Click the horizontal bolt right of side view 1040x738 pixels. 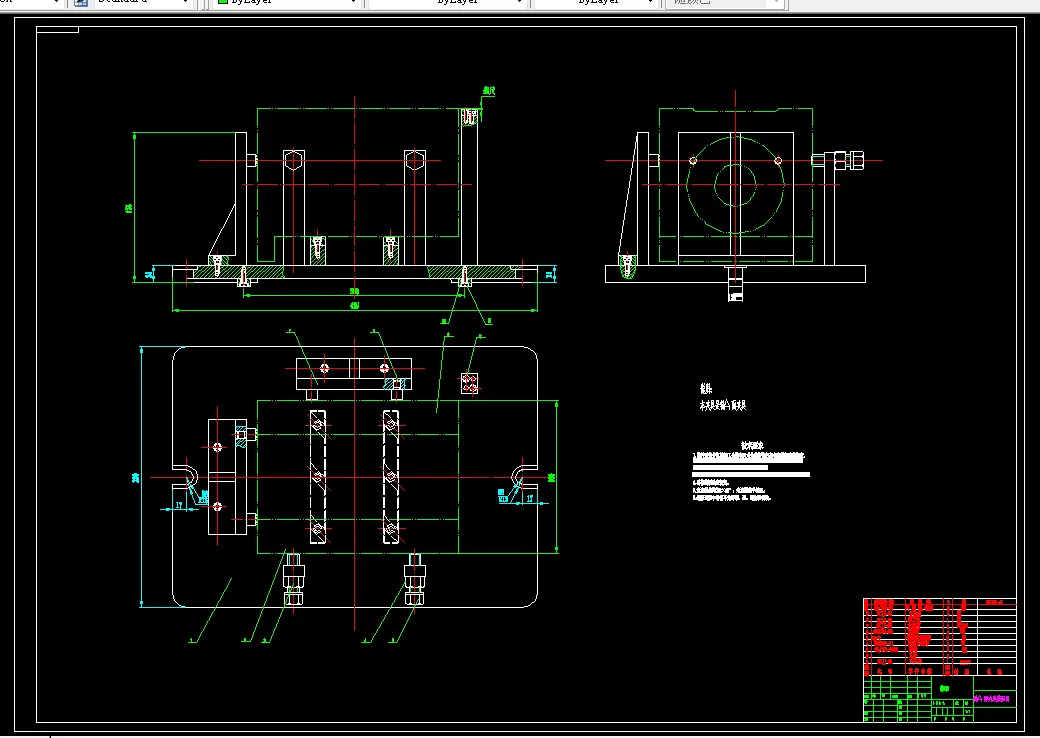838,160
